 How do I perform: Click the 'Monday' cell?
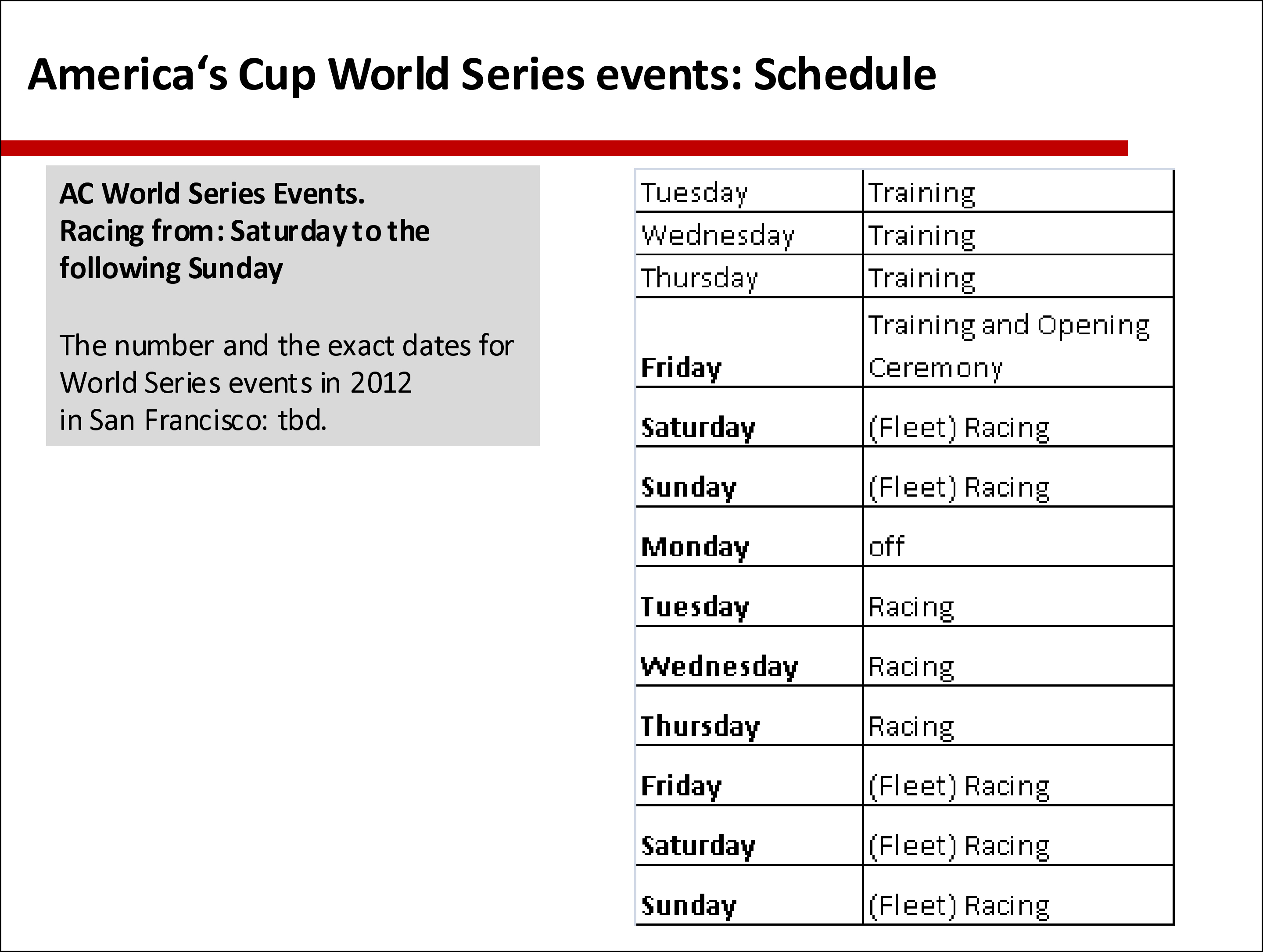click(749, 537)
